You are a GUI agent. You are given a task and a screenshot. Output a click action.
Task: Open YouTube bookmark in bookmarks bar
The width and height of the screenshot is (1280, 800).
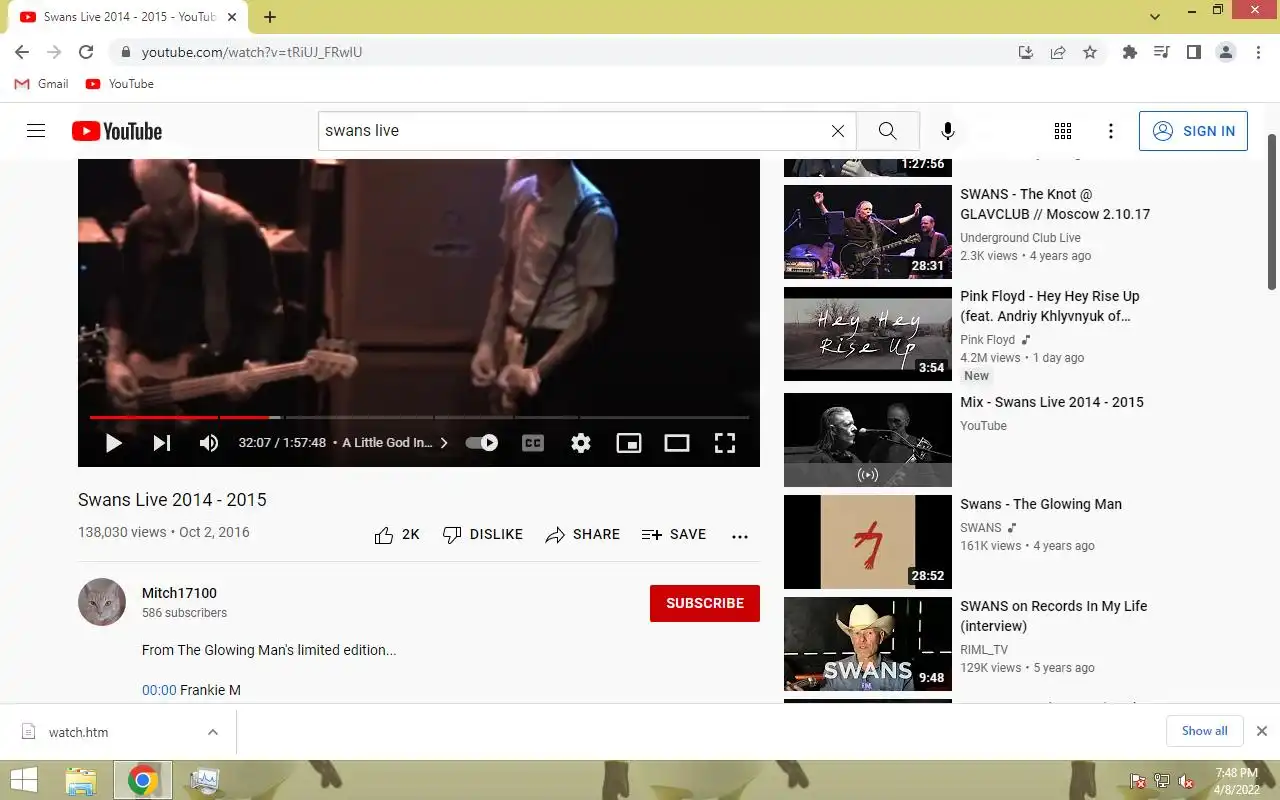click(120, 84)
